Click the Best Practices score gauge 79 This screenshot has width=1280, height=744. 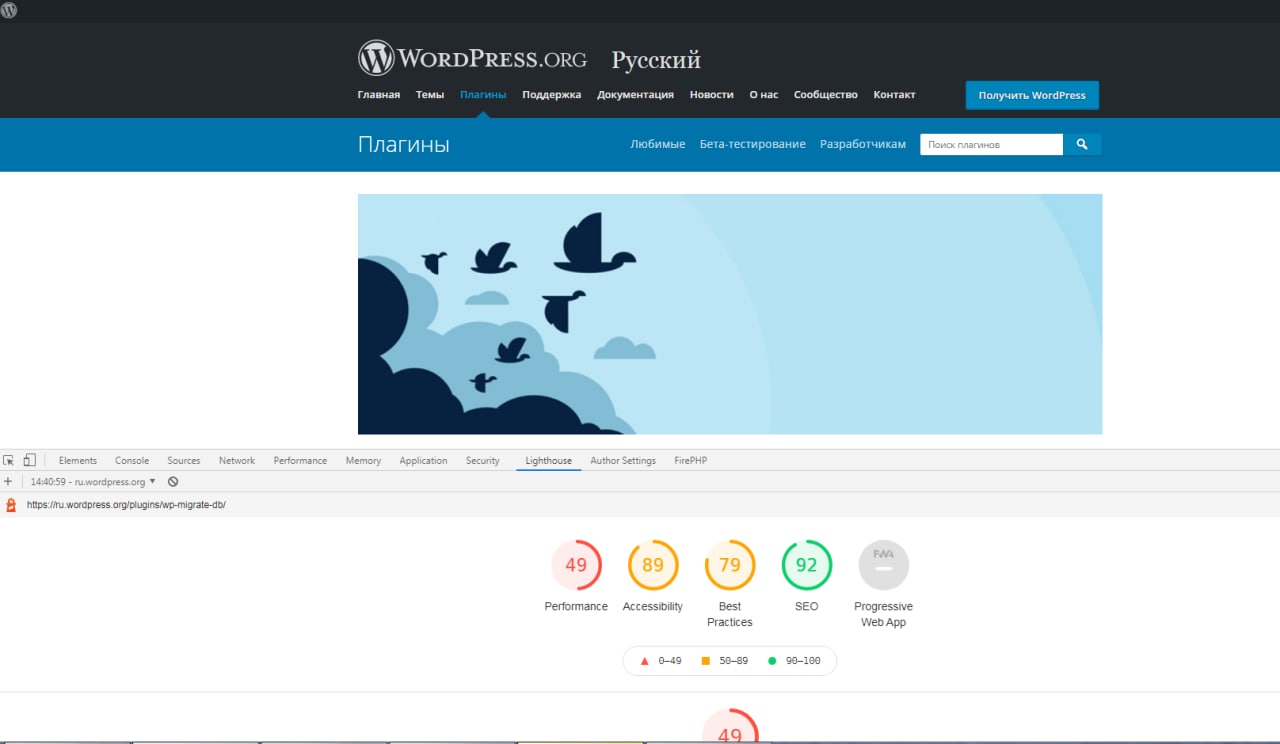(730, 565)
